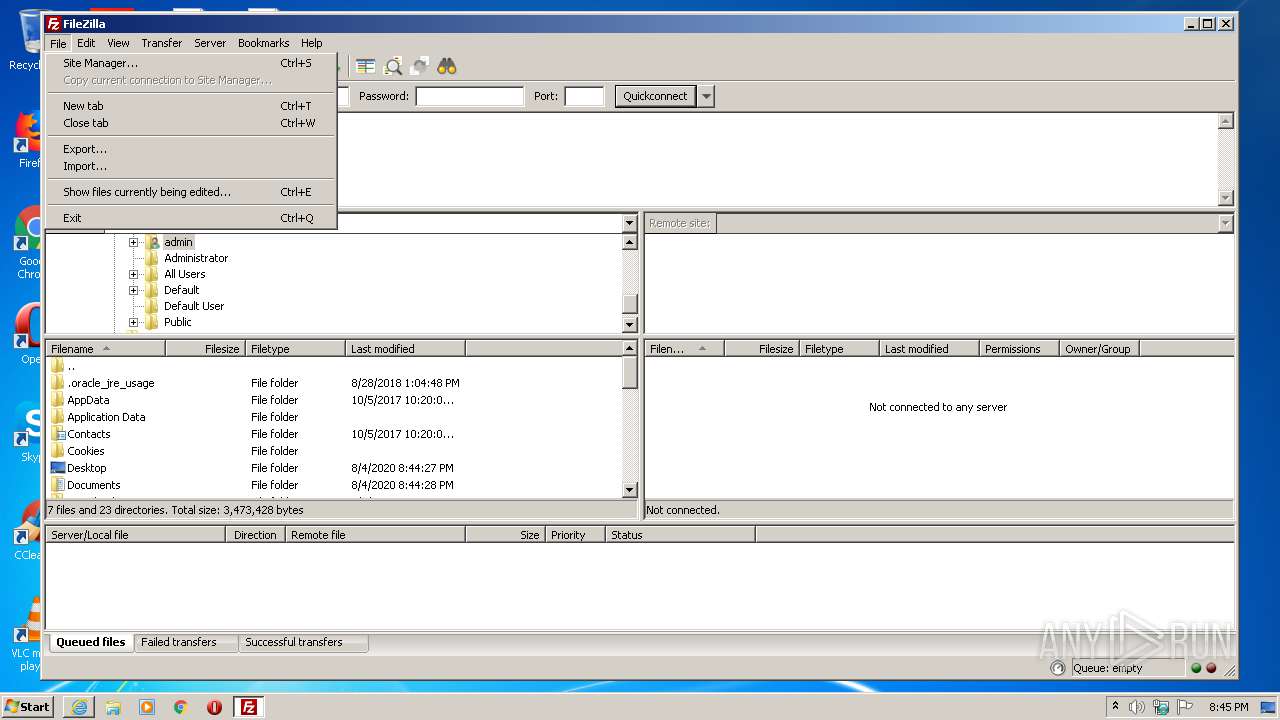This screenshot has width=1280, height=720.
Task: Expand the Default tree node
Action: (133, 290)
